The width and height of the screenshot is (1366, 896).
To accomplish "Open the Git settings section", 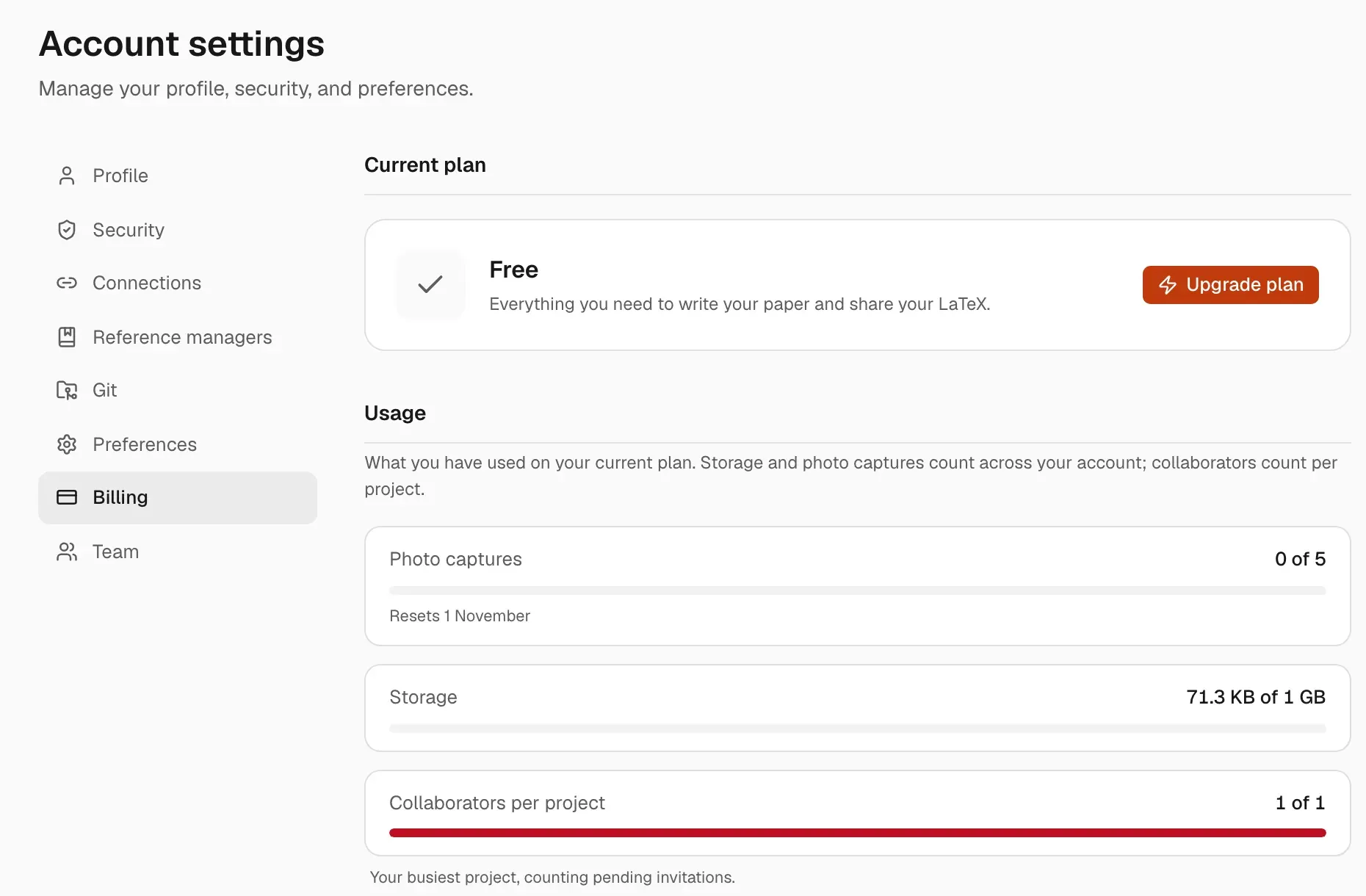I will (x=178, y=390).
